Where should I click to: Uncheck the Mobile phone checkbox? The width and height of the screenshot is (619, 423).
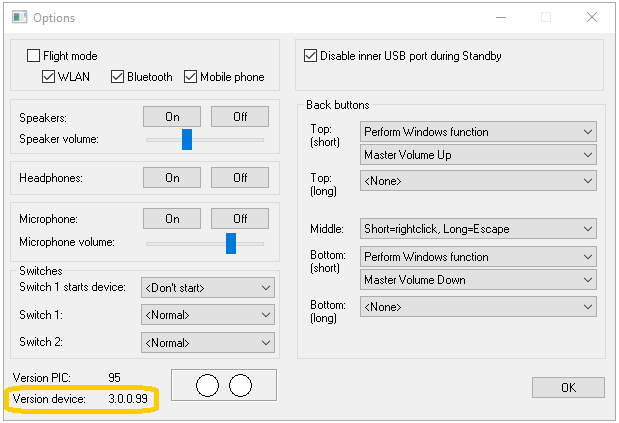(190, 77)
